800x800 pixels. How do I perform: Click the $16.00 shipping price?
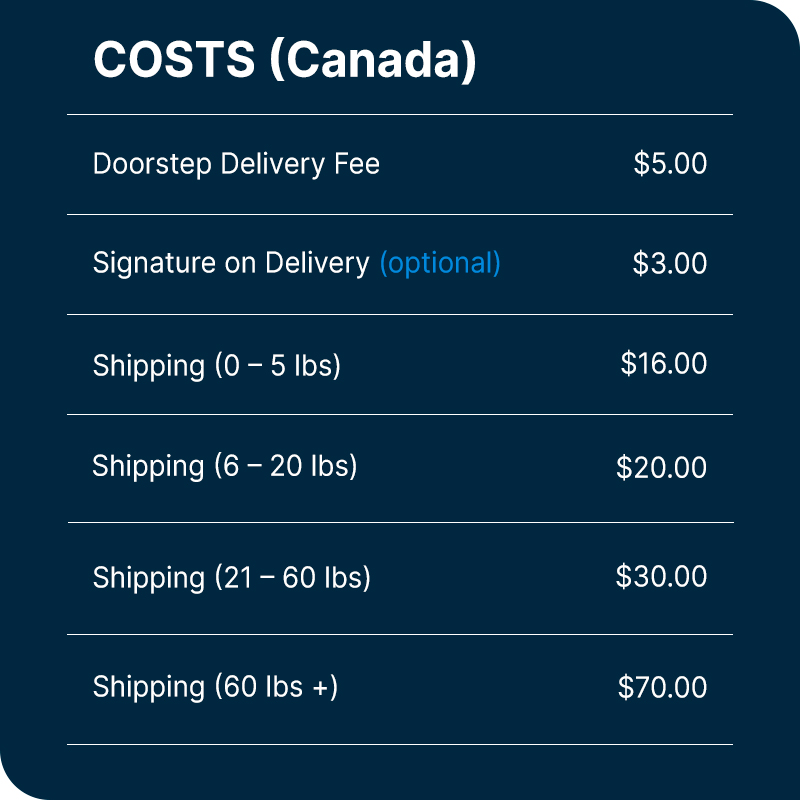(663, 363)
